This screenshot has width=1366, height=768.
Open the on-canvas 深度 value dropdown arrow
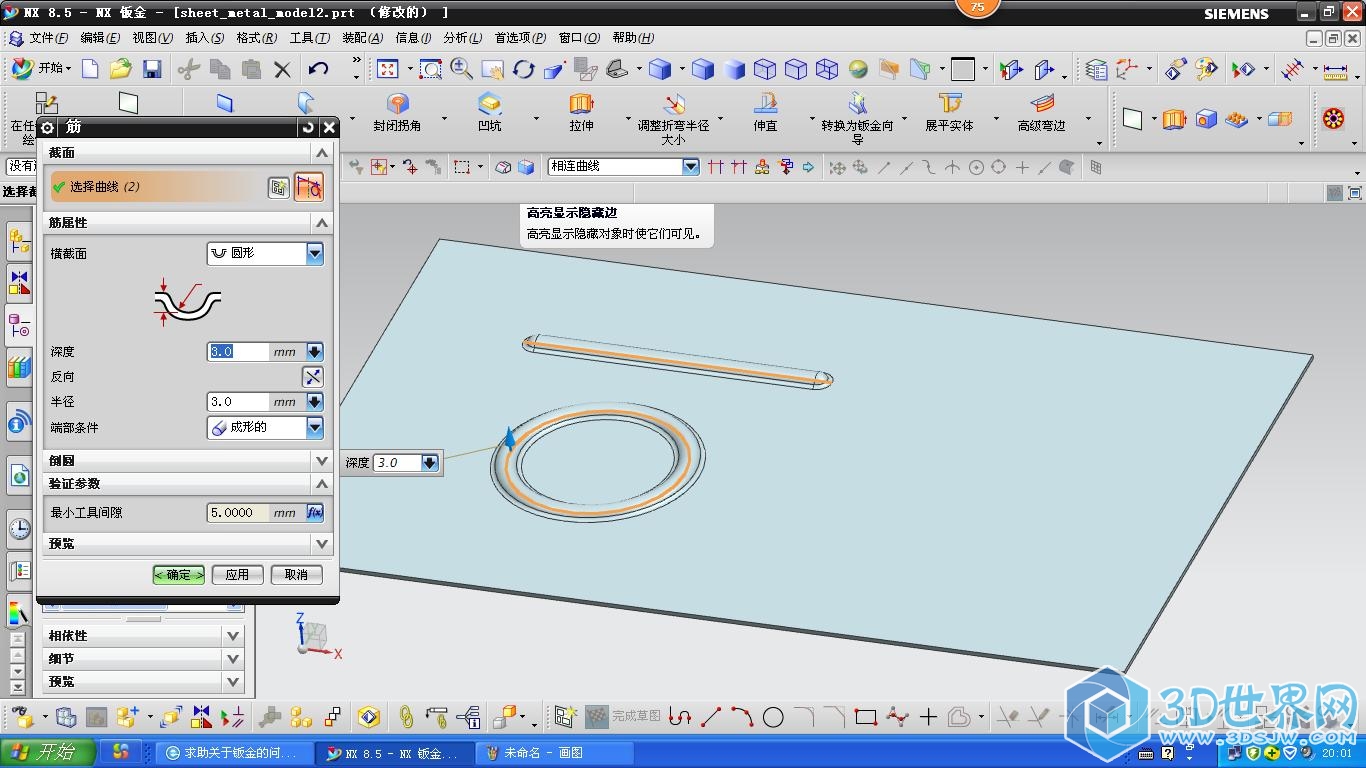point(430,463)
